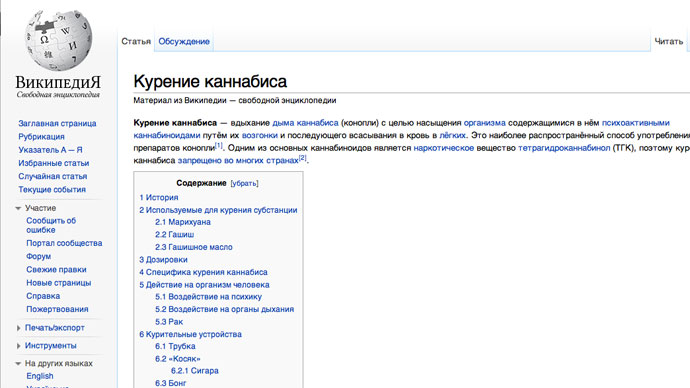Open запрещено во многих странах link

(238, 161)
